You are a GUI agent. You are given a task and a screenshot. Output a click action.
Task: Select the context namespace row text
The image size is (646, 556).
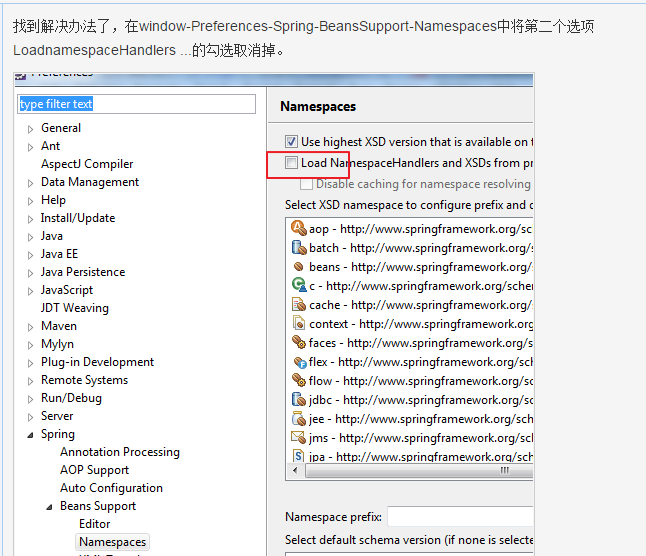pos(421,324)
